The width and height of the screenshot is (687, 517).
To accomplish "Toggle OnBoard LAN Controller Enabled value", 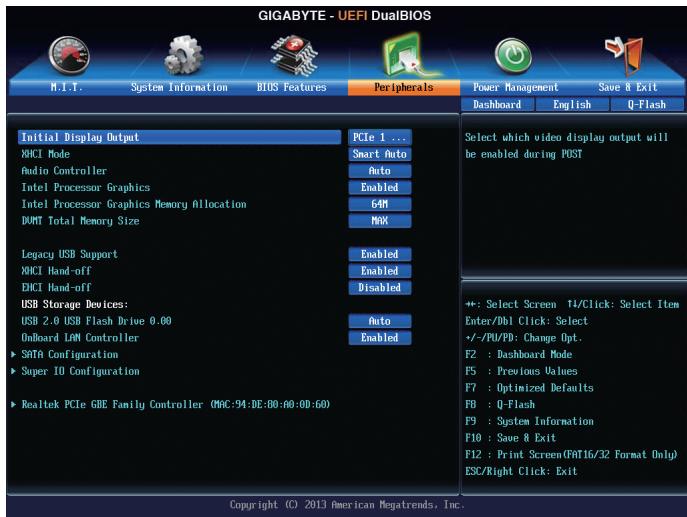I will [380, 337].
